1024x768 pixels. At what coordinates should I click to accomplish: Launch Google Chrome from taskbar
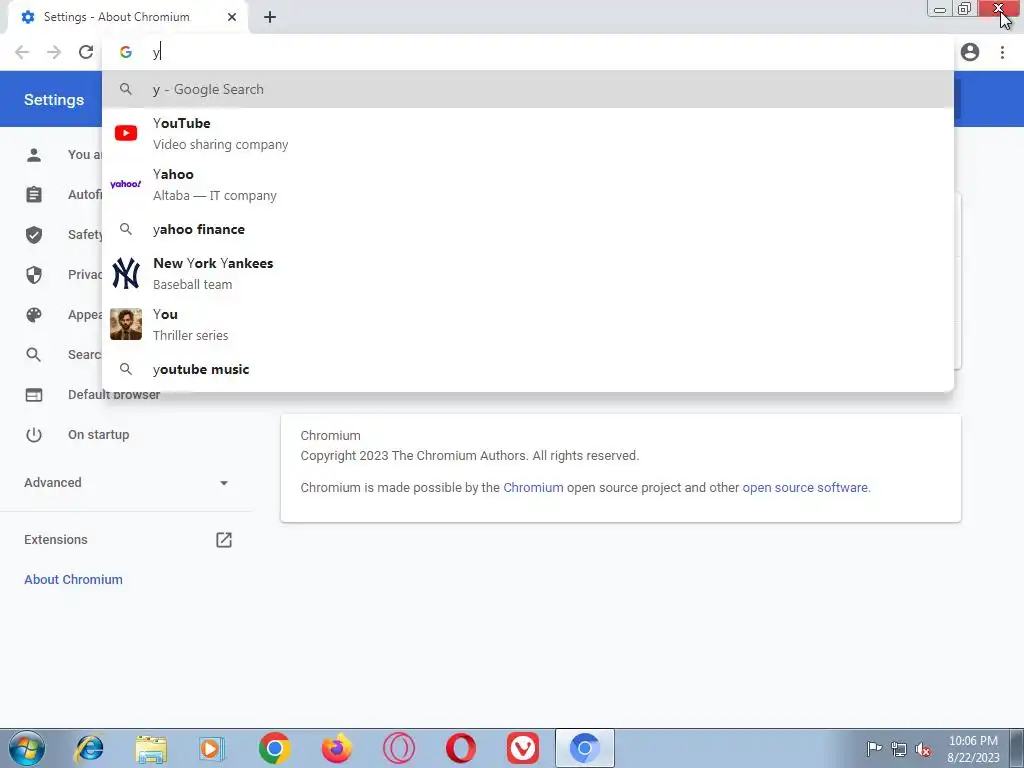pyautogui.click(x=274, y=748)
